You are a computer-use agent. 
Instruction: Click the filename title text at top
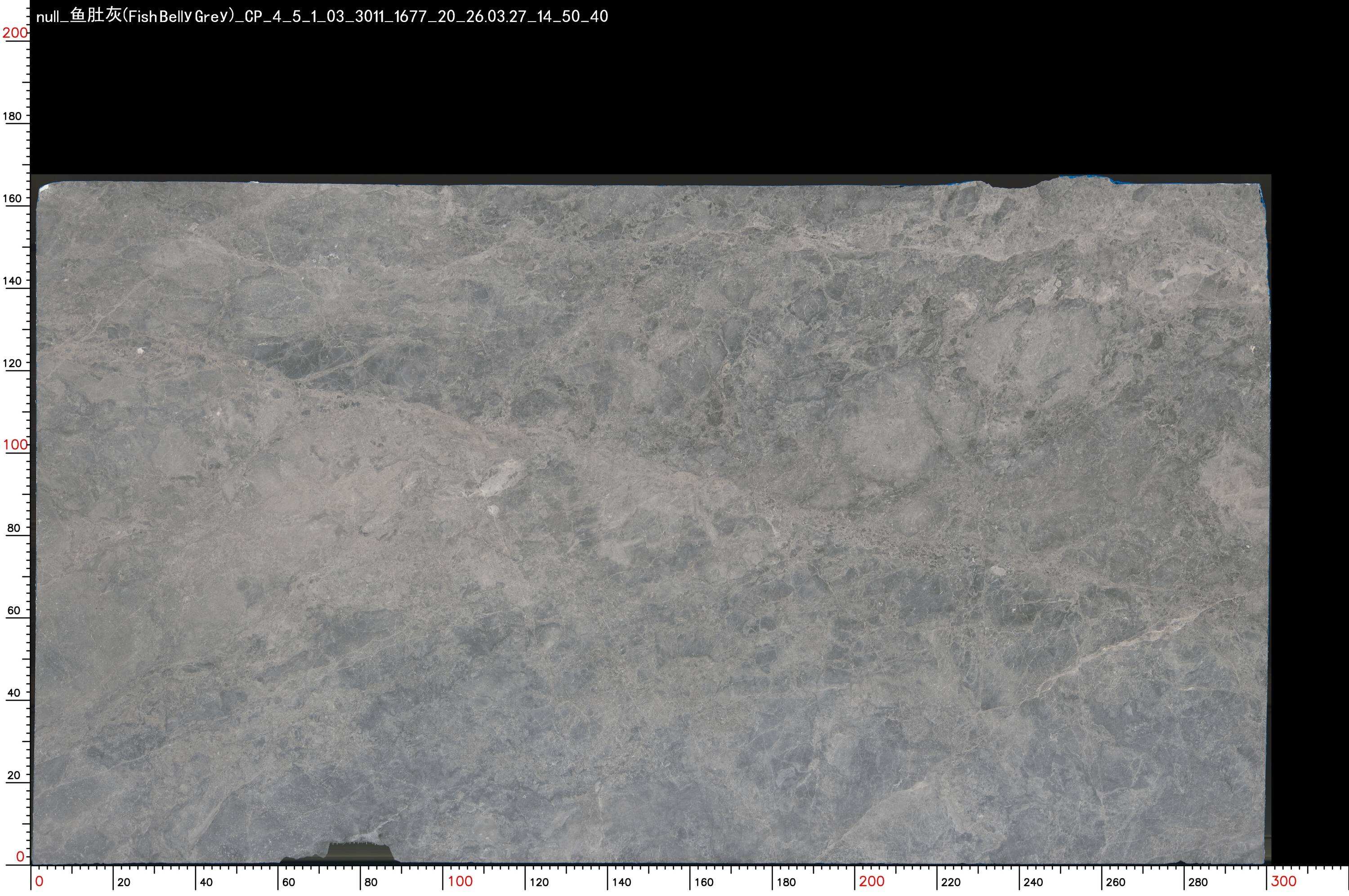pos(322,17)
